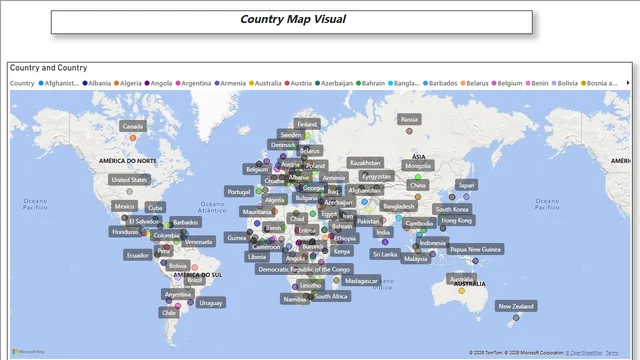Select Benin legend item
The height and width of the screenshot is (360, 640).
(537, 83)
